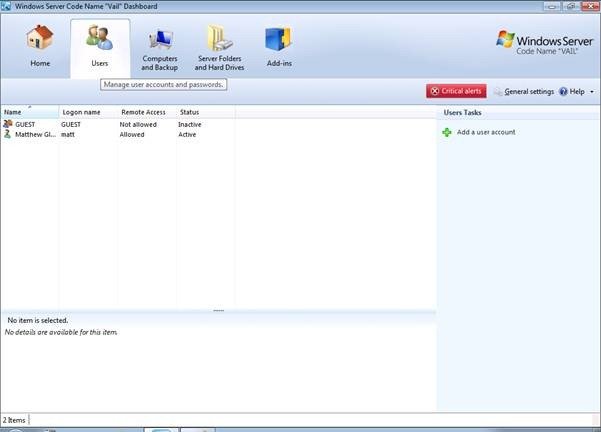Click the Dashboard title bar app icon
The height and width of the screenshot is (432, 601).
(x=6, y=6)
